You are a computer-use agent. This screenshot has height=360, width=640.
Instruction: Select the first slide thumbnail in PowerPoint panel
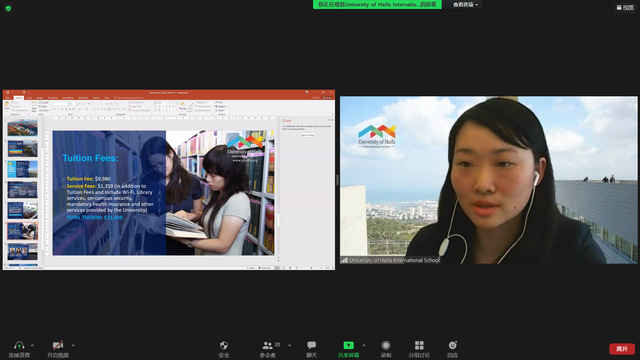click(22, 128)
